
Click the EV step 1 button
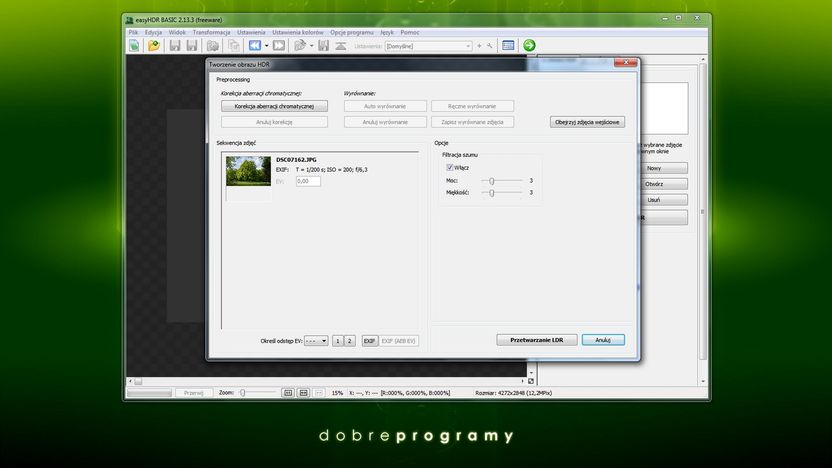[x=338, y=341]
